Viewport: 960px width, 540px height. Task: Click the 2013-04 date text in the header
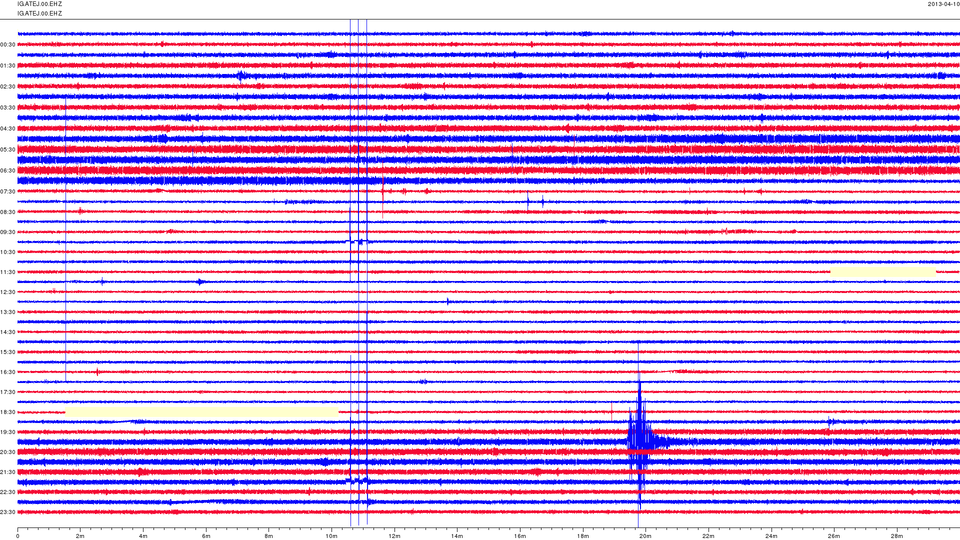click(x=943, y=4)
